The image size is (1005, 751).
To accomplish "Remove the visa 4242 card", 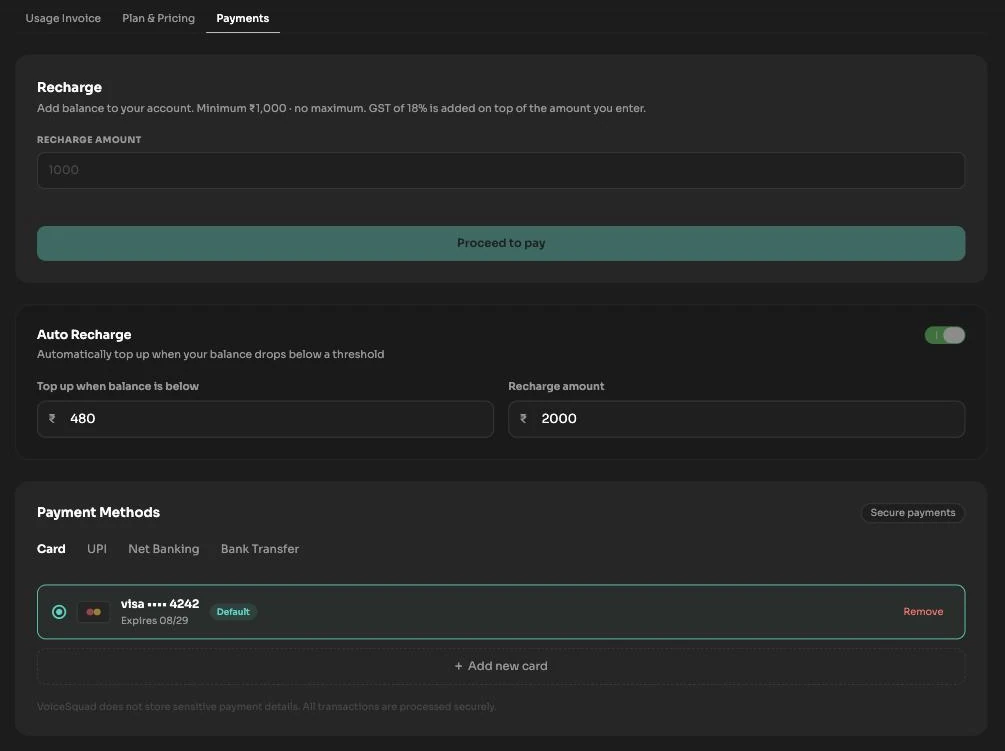I will 923,612.
